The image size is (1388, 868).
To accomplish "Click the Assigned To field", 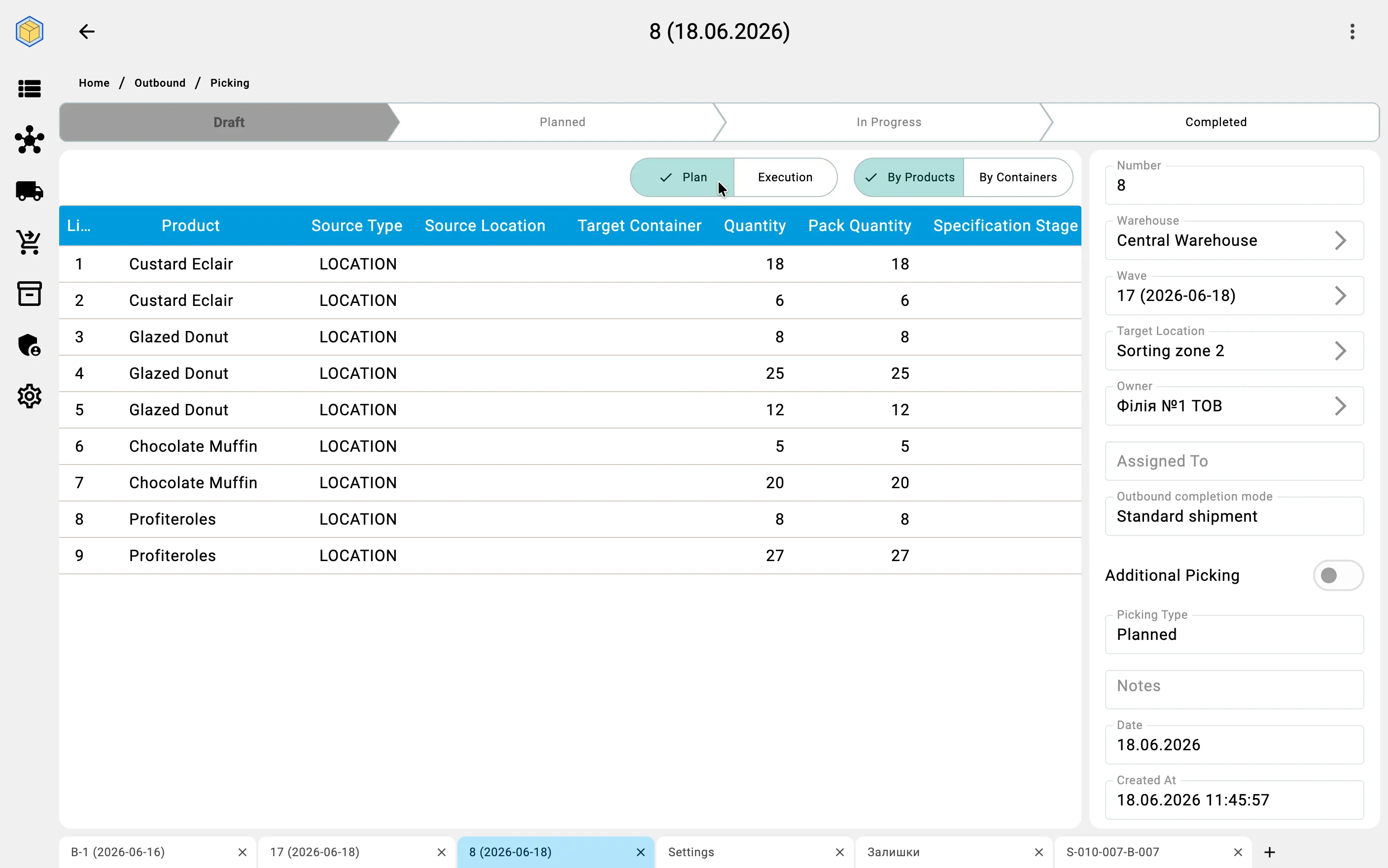I will [1234, 461].
